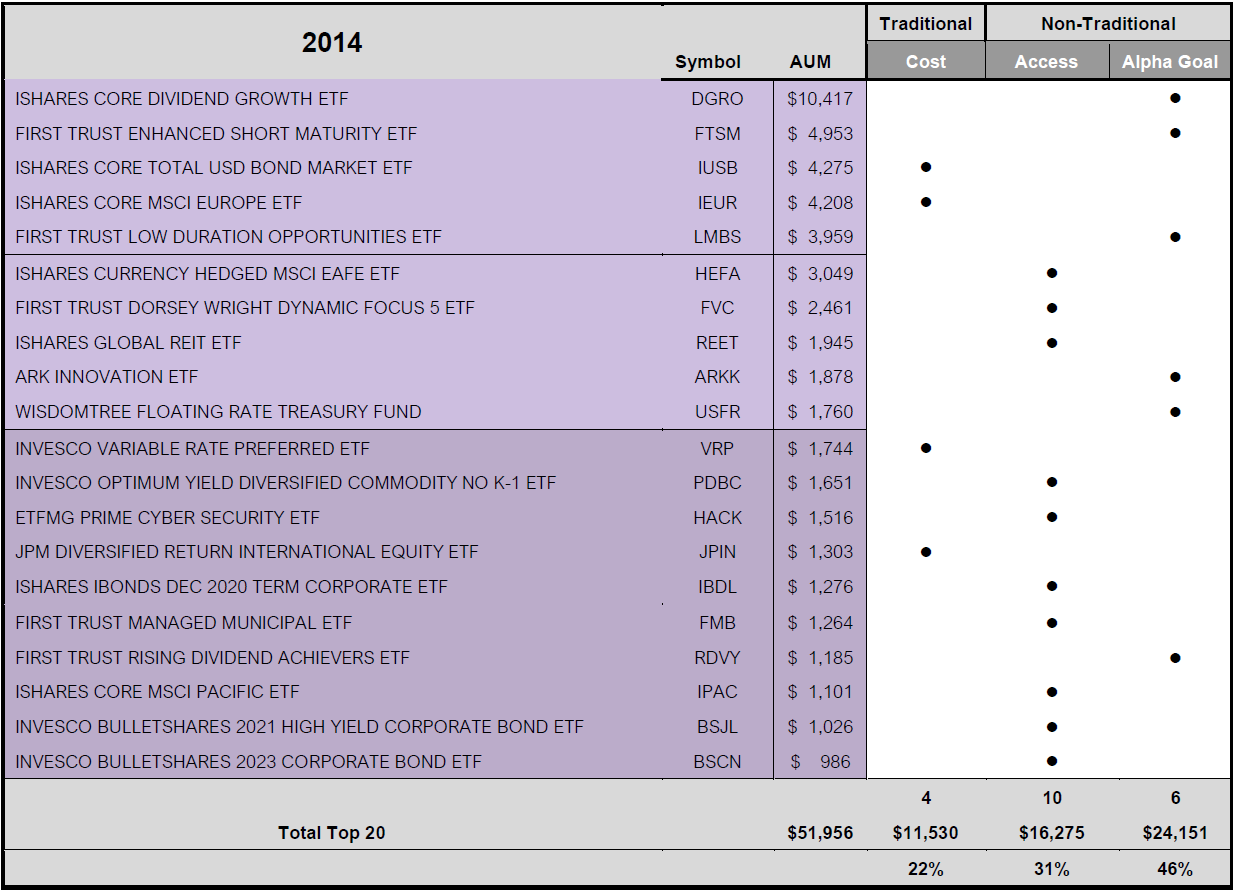Click the "$ 3,049" AUM value
Screen dimensions: 1233x891
pos(820,273)
